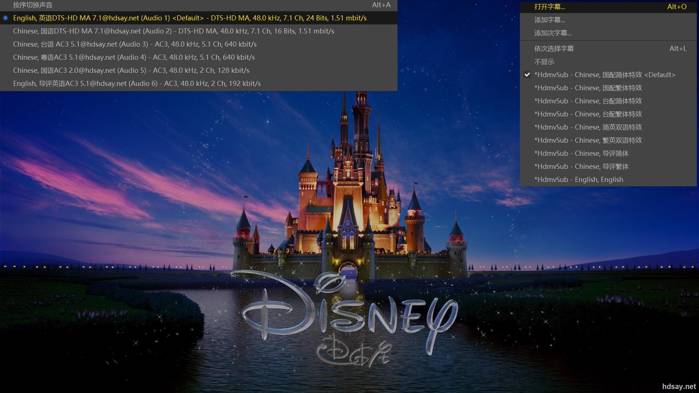Choose 不显示 to hide subtitles
699x393 pixels.
coord(608,61)
